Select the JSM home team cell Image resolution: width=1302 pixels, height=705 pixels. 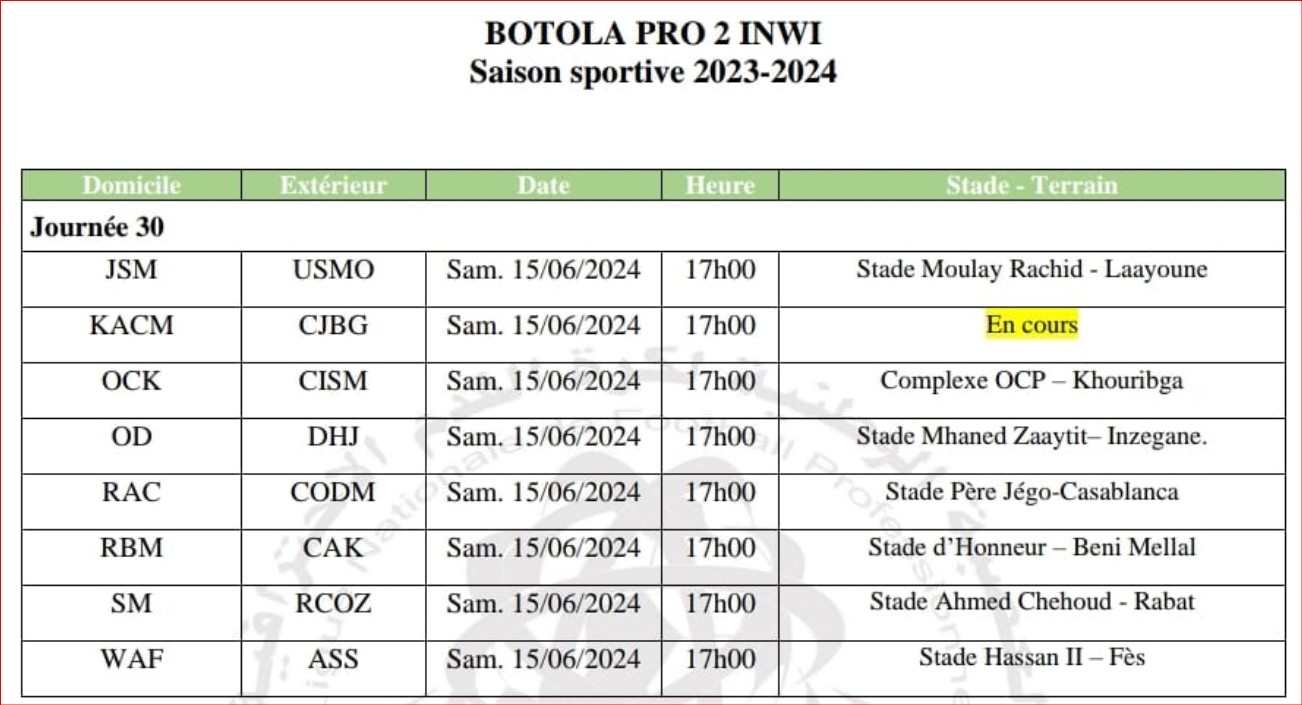point(132,270)
